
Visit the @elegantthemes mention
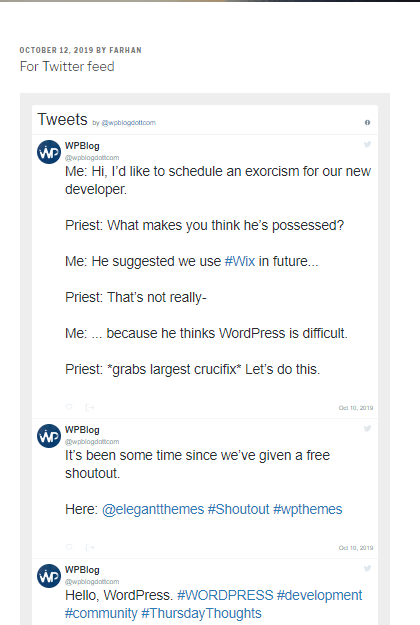[x=153, y=509]
